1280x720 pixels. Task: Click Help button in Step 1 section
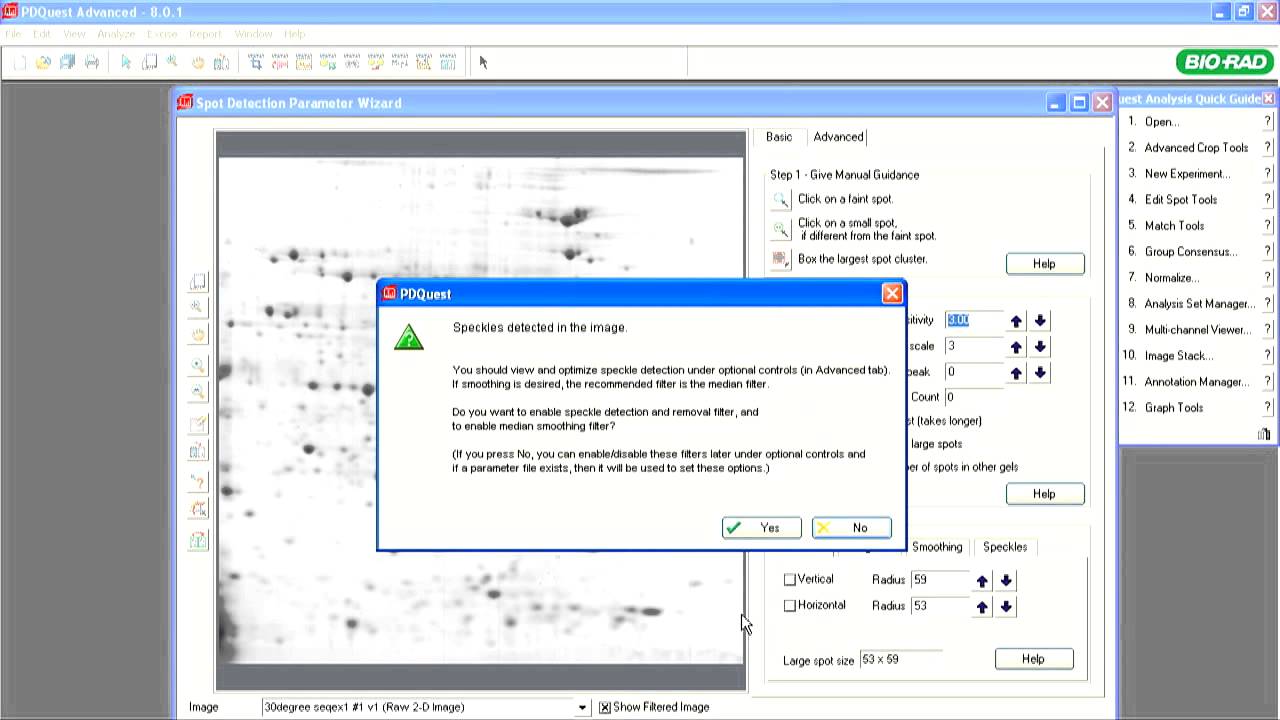click(1044, 264)
